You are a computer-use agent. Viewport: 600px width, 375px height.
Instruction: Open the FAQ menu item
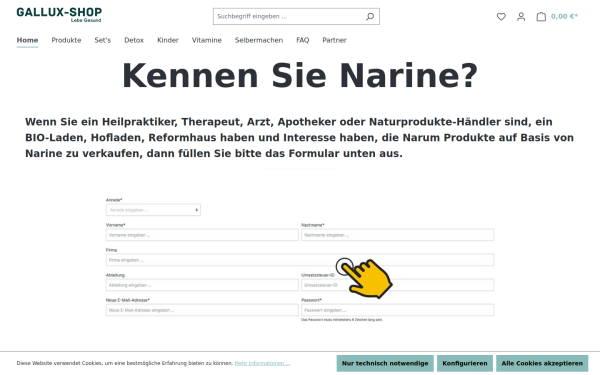pyautogui.click(x=302, y=40)
